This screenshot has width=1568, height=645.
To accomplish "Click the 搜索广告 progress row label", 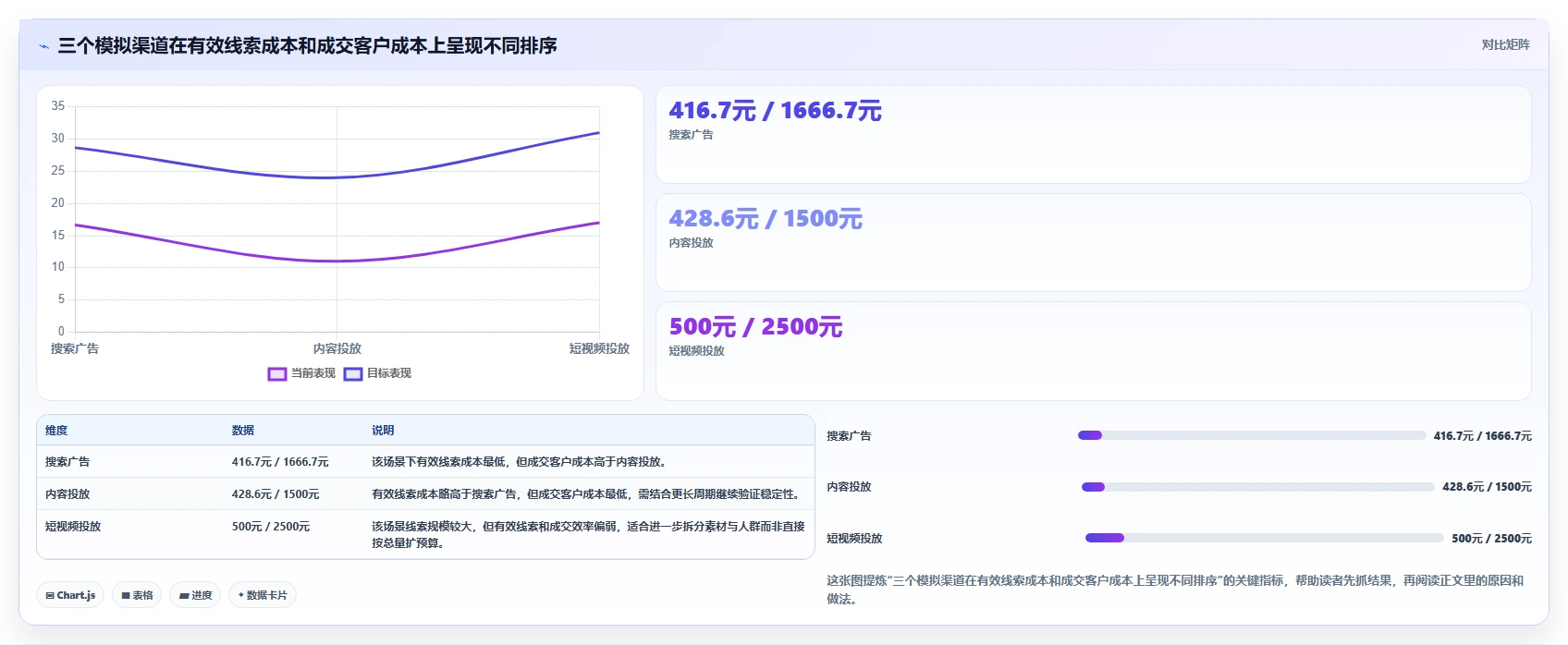I will (849, 436).
